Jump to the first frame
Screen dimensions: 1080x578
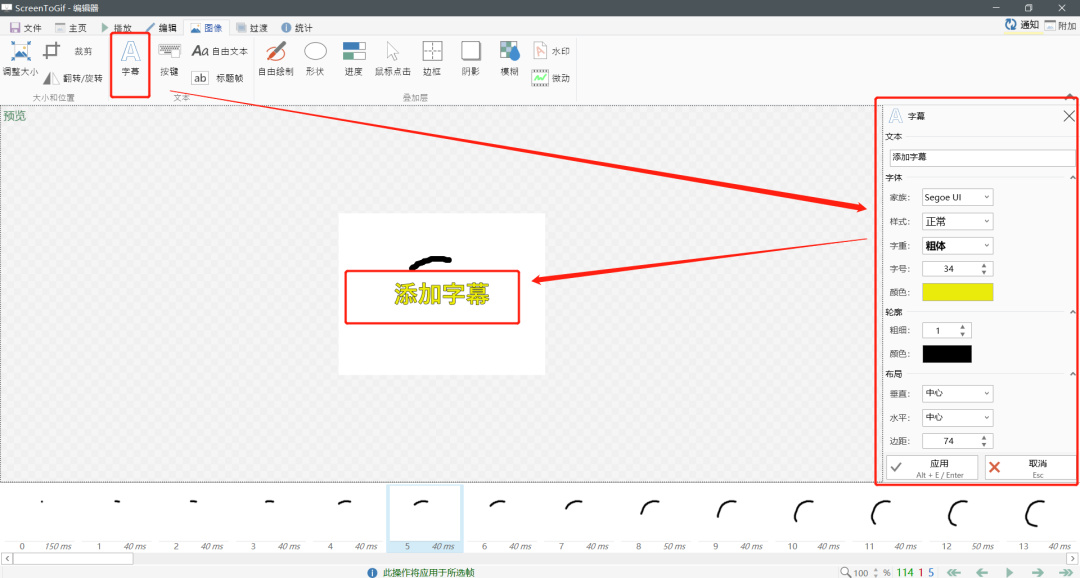click(954, 572)
